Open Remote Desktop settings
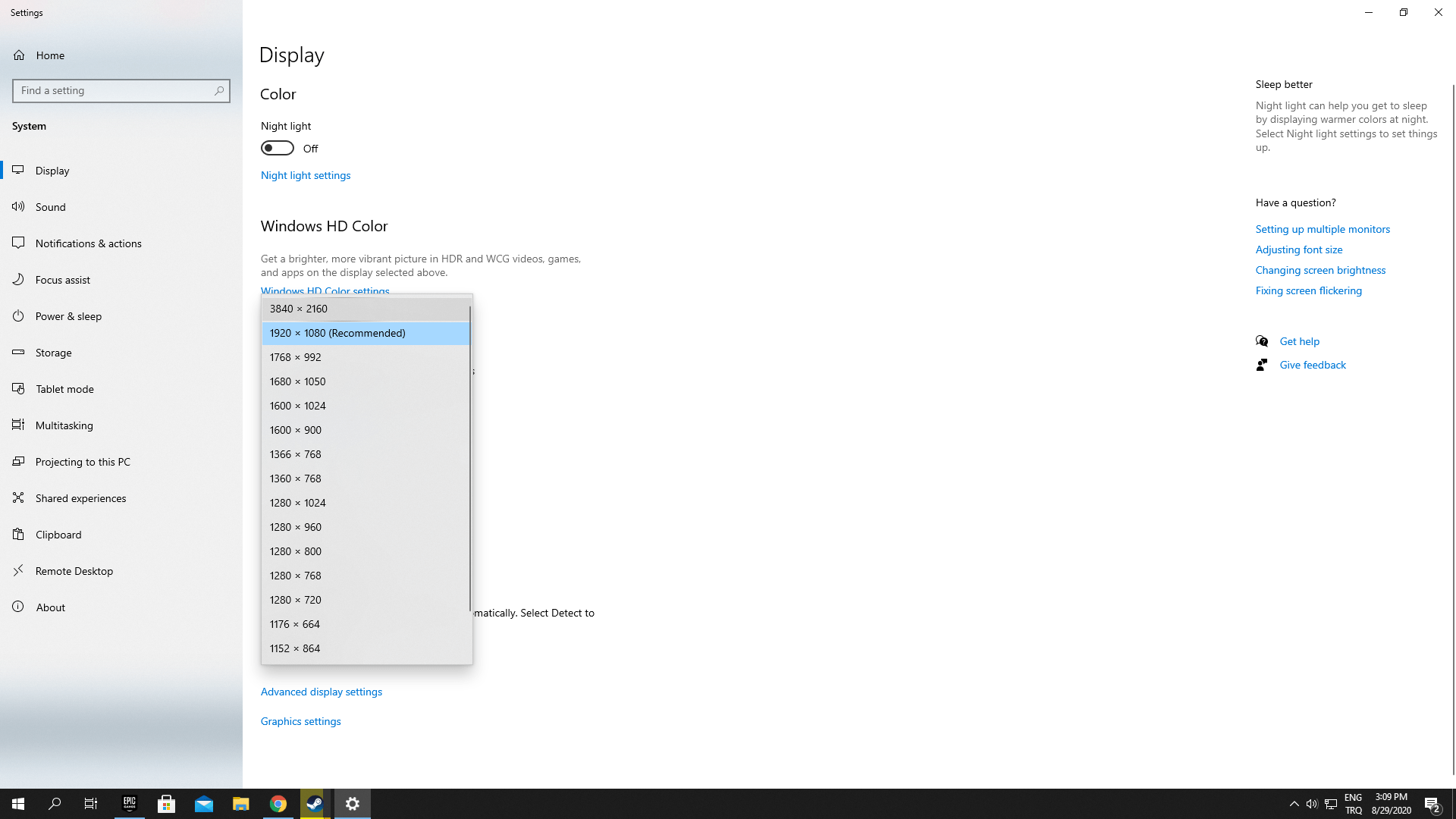Viewport: 1456px width, 819px height. [x=74, y=571]
